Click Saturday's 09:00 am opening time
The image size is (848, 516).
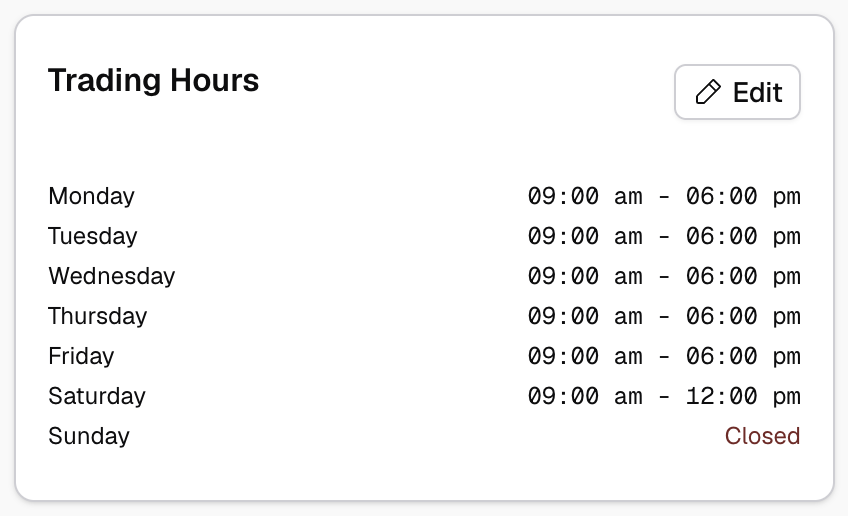[585, 396]
